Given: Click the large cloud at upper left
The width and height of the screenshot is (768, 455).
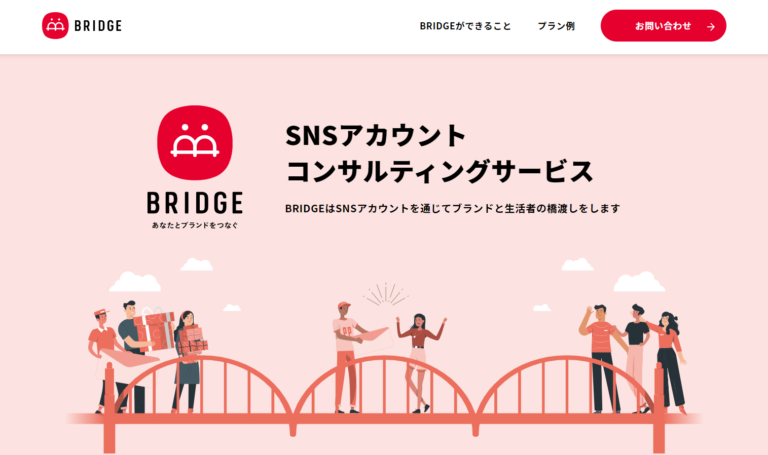Looking at the screenshot, I should click(135, 282).
